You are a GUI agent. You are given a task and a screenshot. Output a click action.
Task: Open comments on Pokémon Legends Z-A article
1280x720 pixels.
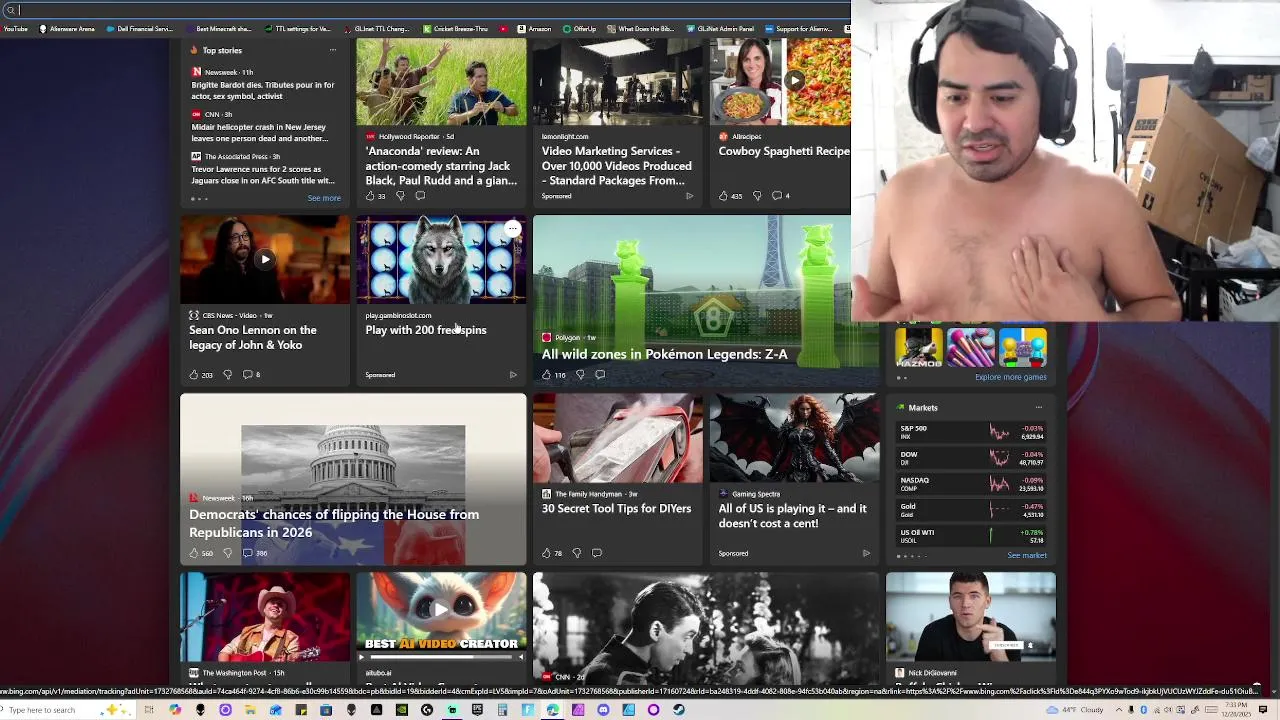point(600,375)
